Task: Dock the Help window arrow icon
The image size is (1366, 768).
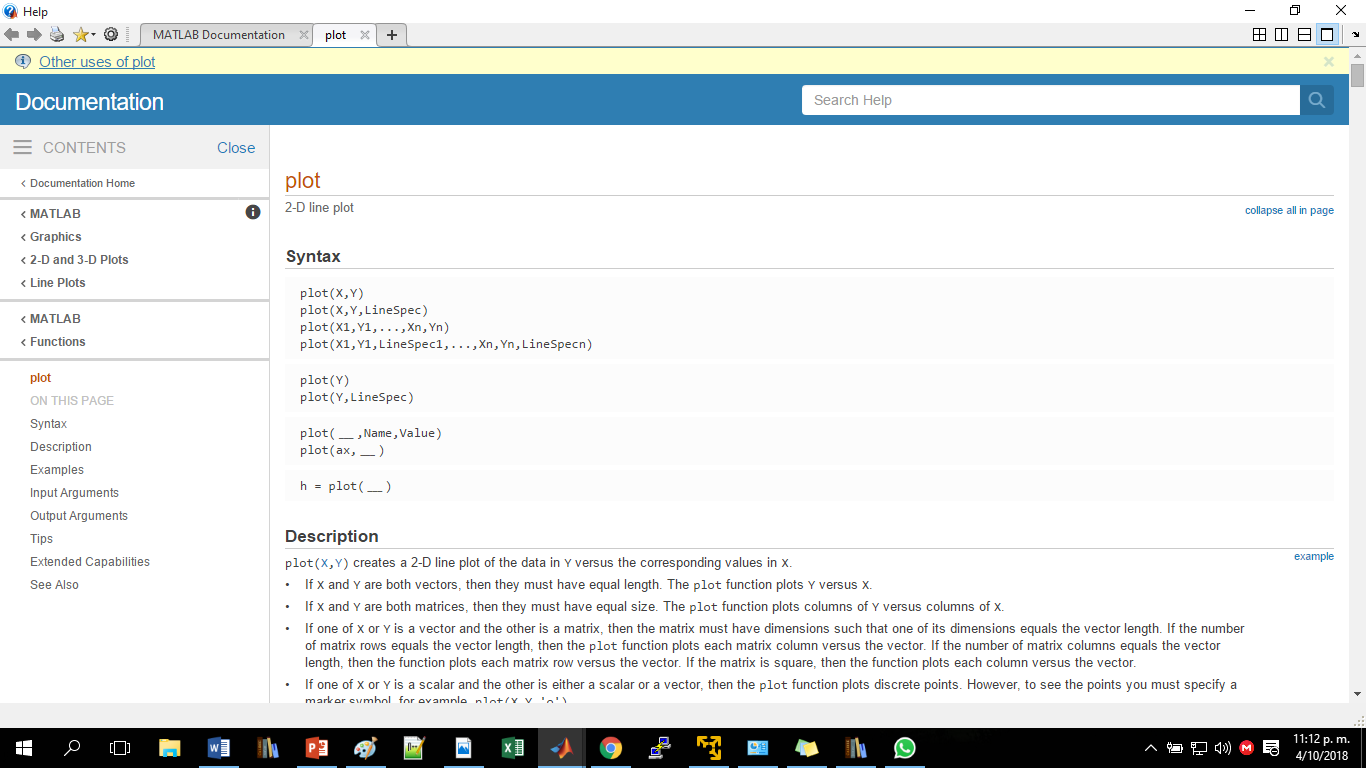Action: 1356,35
